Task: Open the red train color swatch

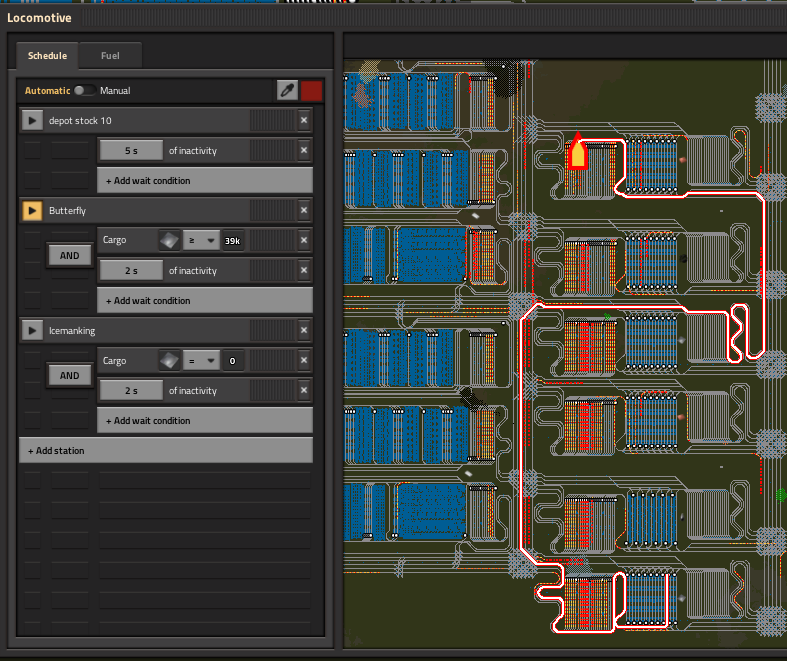Action: pyautogui.click(x=311, y=90)
